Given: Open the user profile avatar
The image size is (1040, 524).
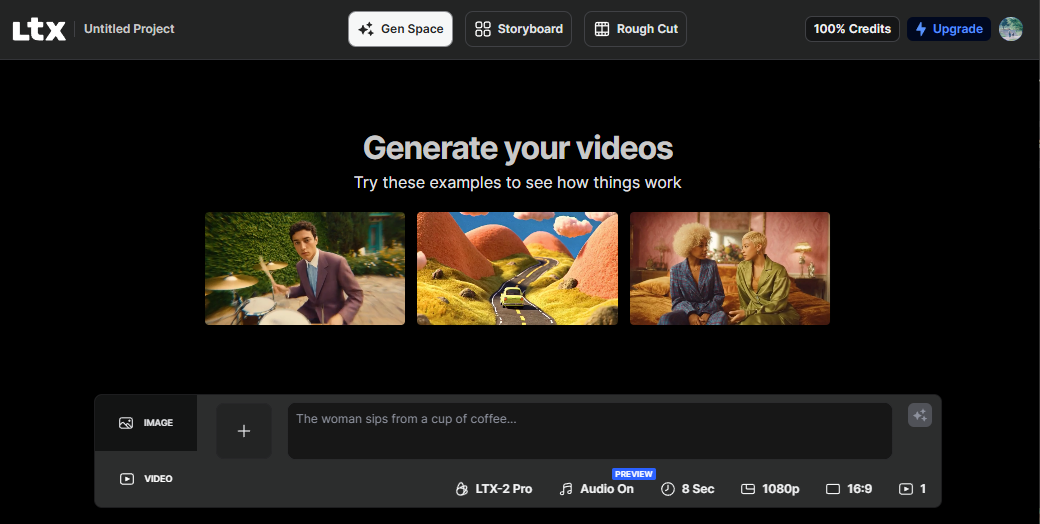Looking at the screenshot, I should pyautogui.click(x=1011, y=29).
